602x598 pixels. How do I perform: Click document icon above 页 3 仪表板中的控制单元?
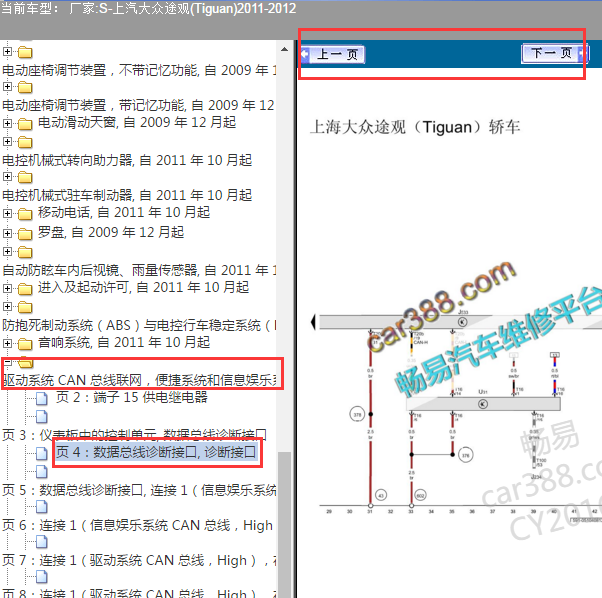coord(42,416)
